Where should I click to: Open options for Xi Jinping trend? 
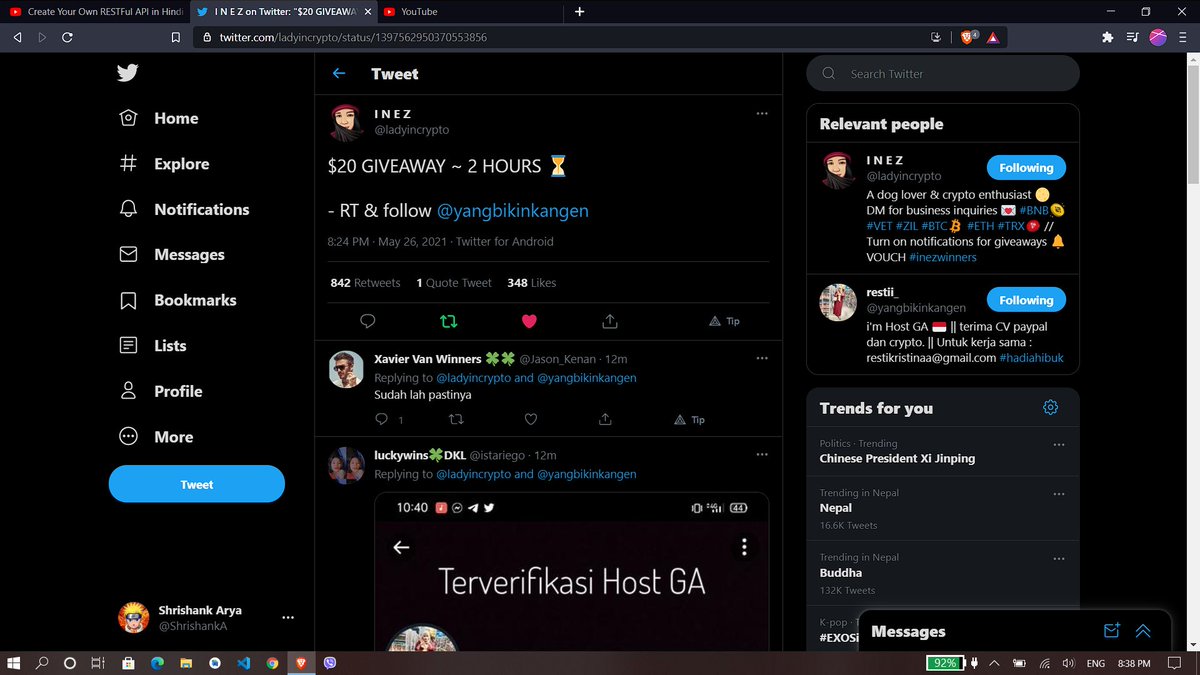(1059, 444)
